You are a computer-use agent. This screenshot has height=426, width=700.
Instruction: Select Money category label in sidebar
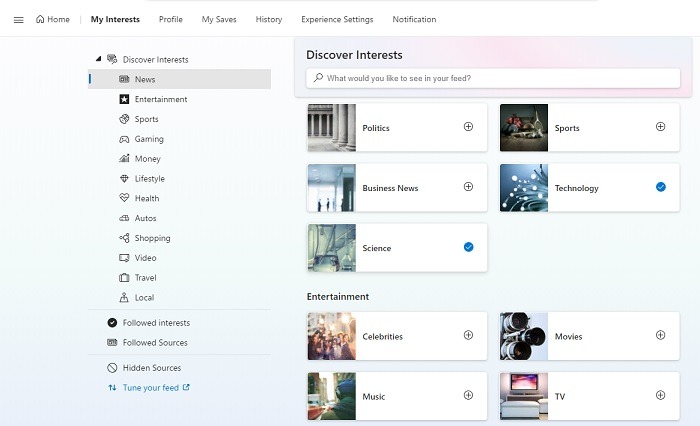pyautogui.click(x=147, y=159)
